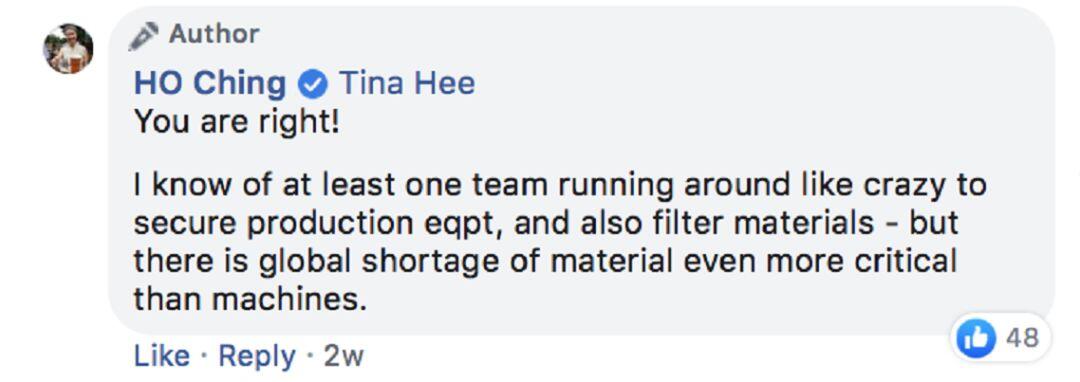Click the line starting "I know of at least"
This screenshot has height=382, width=1080.
[560, 184]
